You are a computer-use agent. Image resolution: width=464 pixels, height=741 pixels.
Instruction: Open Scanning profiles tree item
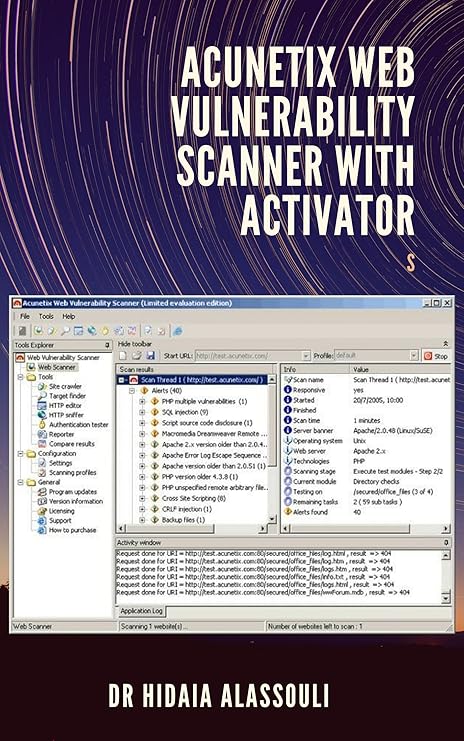pyautogui.click(x=72, y=472)
